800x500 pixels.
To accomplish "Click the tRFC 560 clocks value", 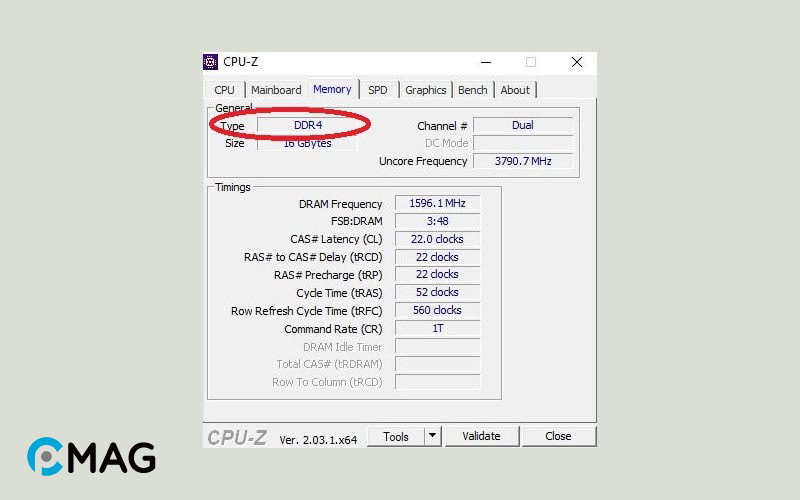I will [x=437, y=310].
